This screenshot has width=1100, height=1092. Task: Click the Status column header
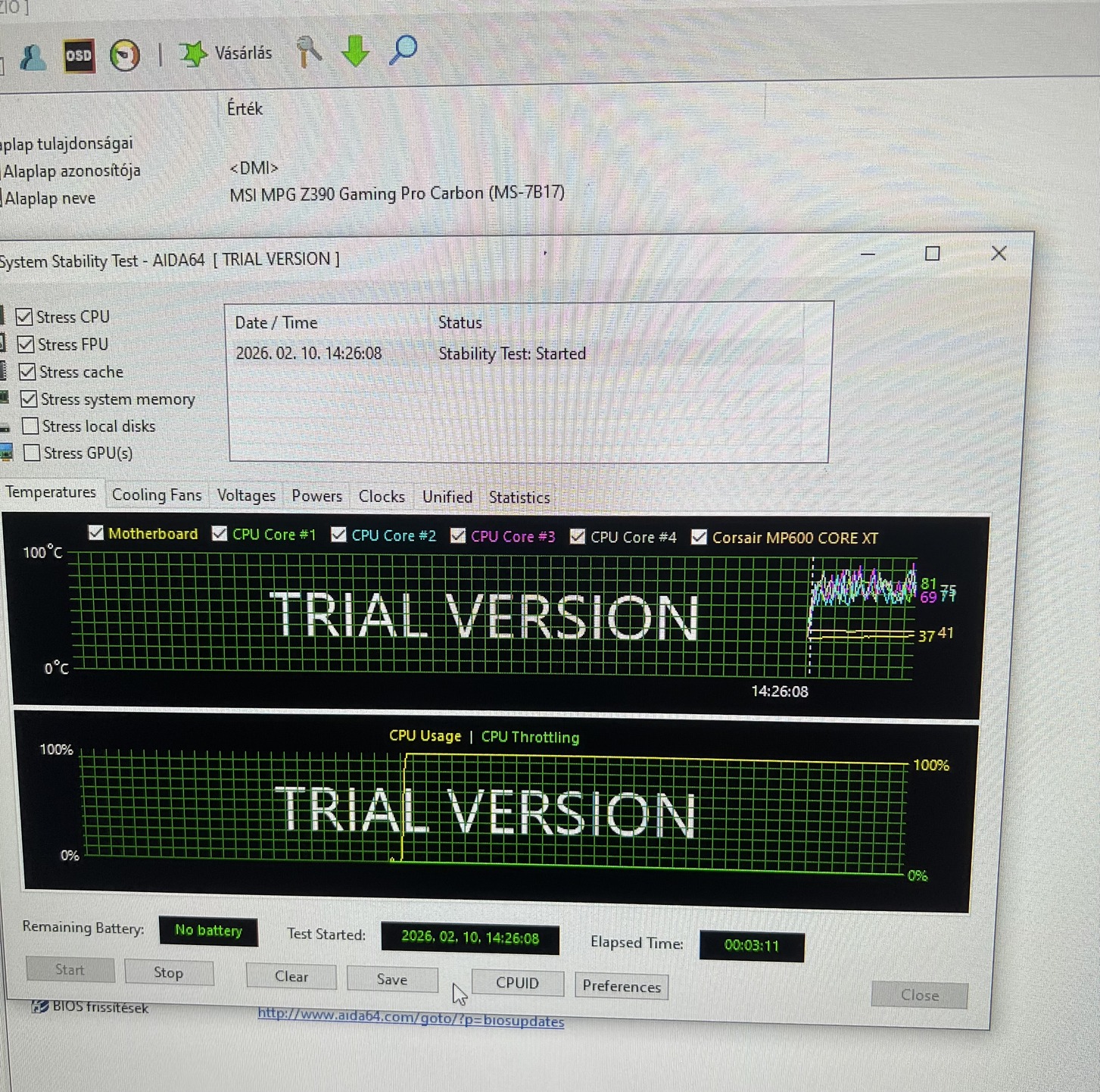(460, 323)
